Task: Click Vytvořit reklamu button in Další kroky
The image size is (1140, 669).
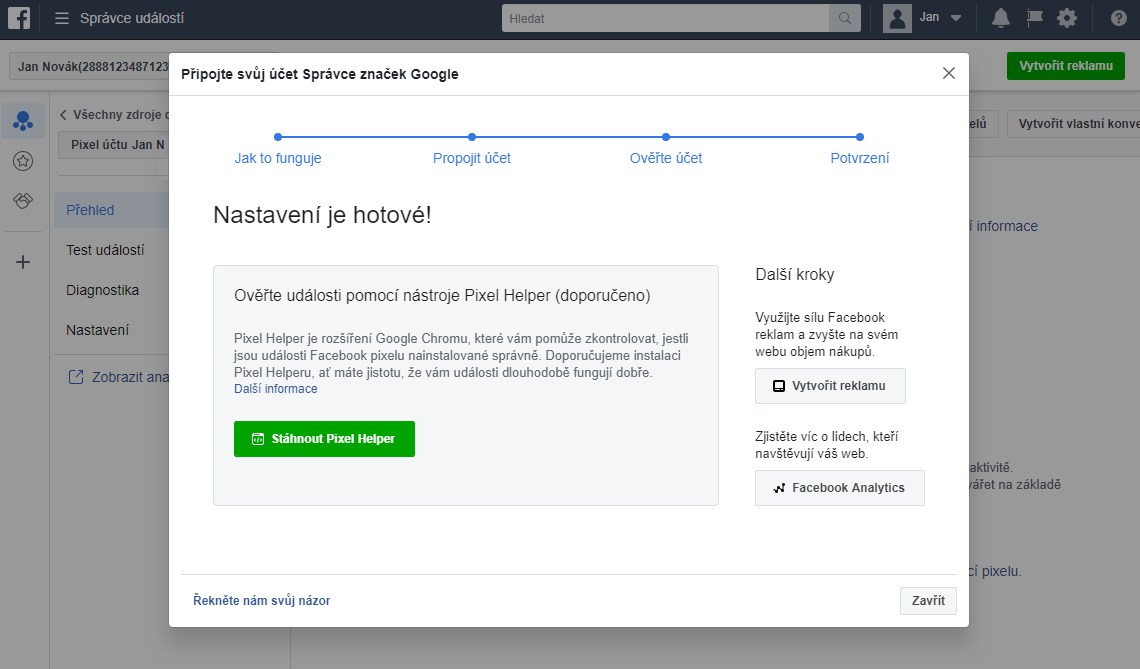Action: click(830, 386)
